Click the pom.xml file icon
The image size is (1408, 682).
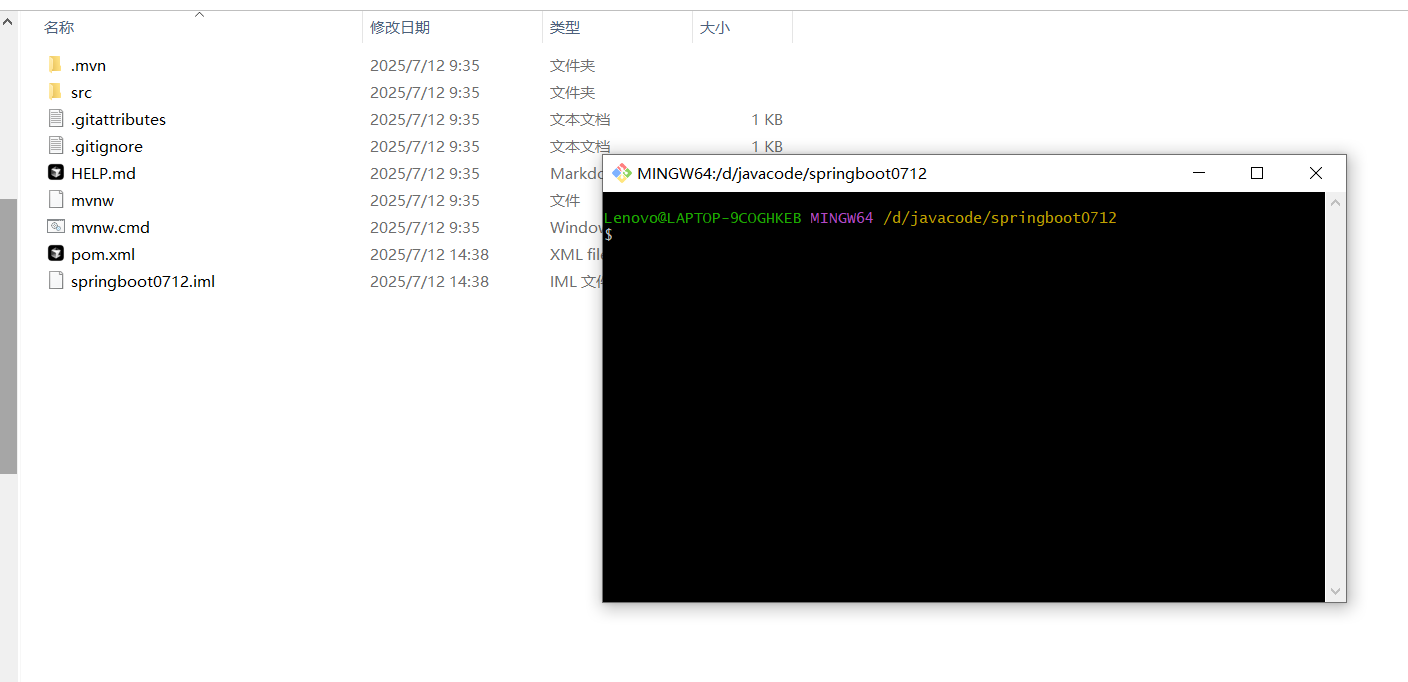point(55,254)
